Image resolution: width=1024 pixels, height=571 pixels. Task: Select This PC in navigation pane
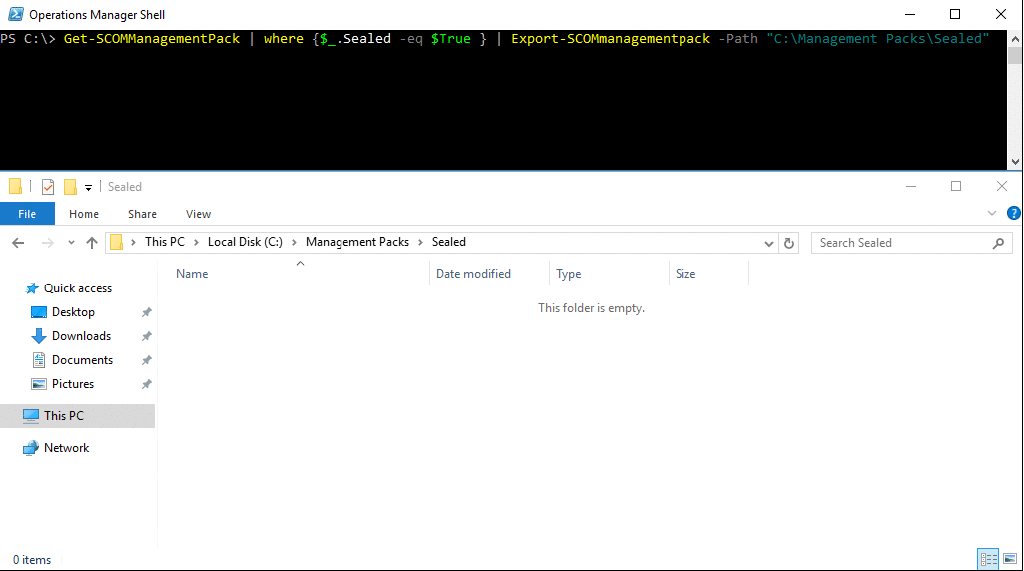tap(64, 416)
